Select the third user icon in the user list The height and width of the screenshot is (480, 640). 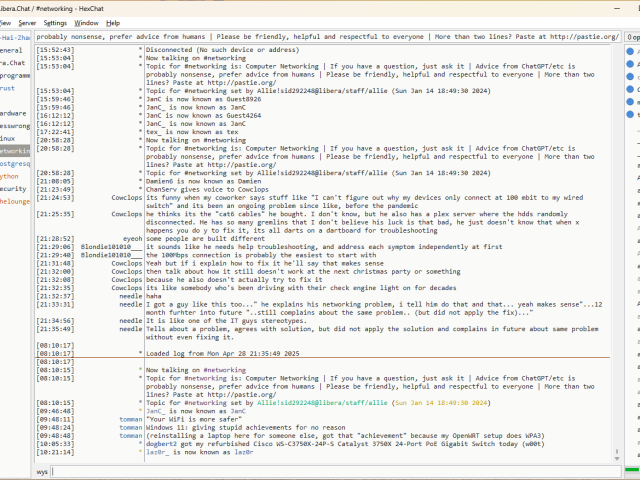(631, 75)
